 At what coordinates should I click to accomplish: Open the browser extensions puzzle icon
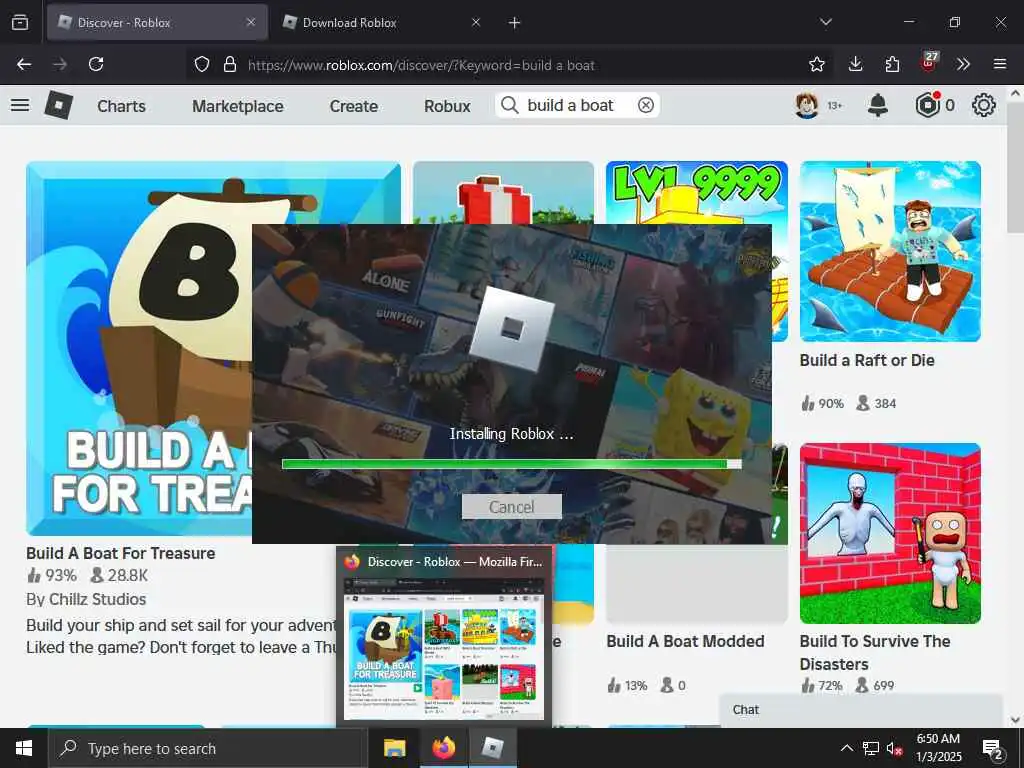tap(892, 64)
